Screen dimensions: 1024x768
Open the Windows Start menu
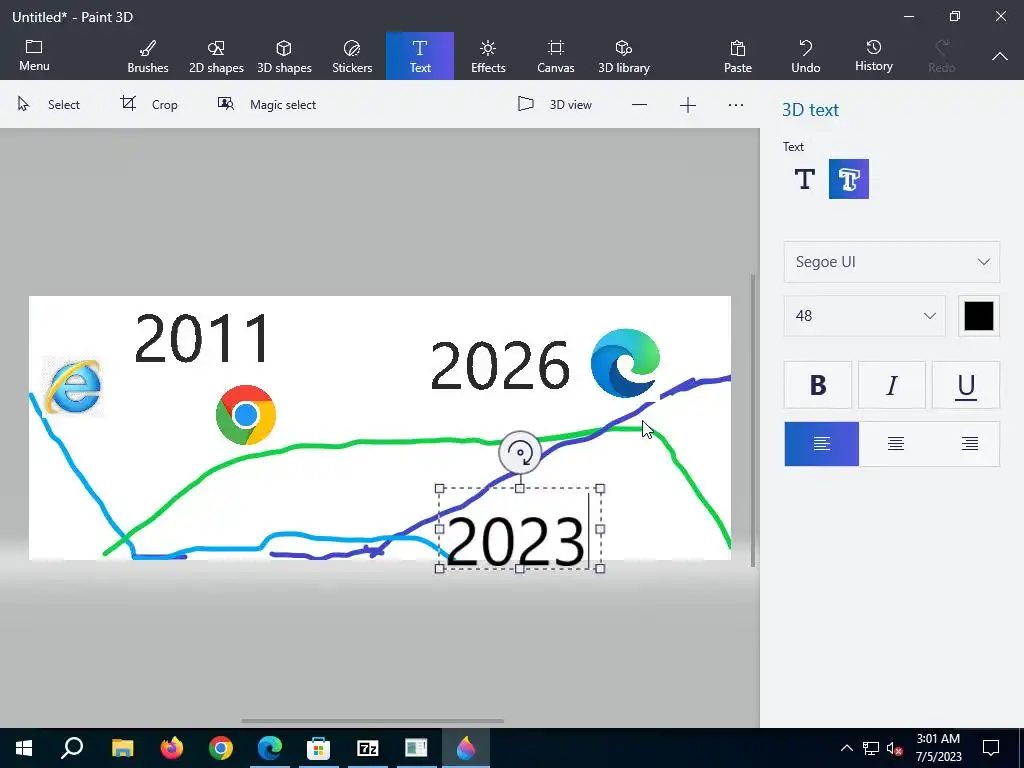(x=24, y=748)
